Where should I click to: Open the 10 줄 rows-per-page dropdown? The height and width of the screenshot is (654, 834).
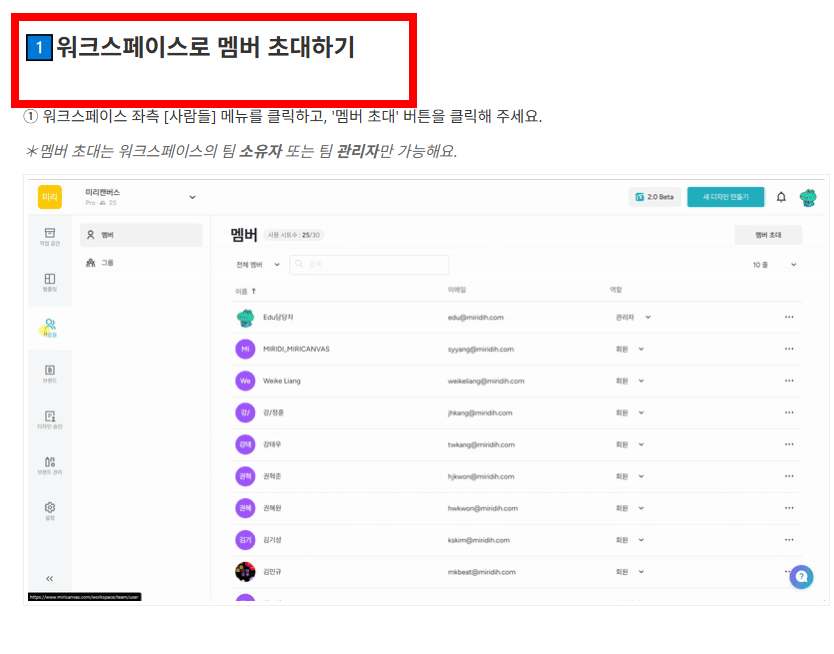click(x=776, y=264)
